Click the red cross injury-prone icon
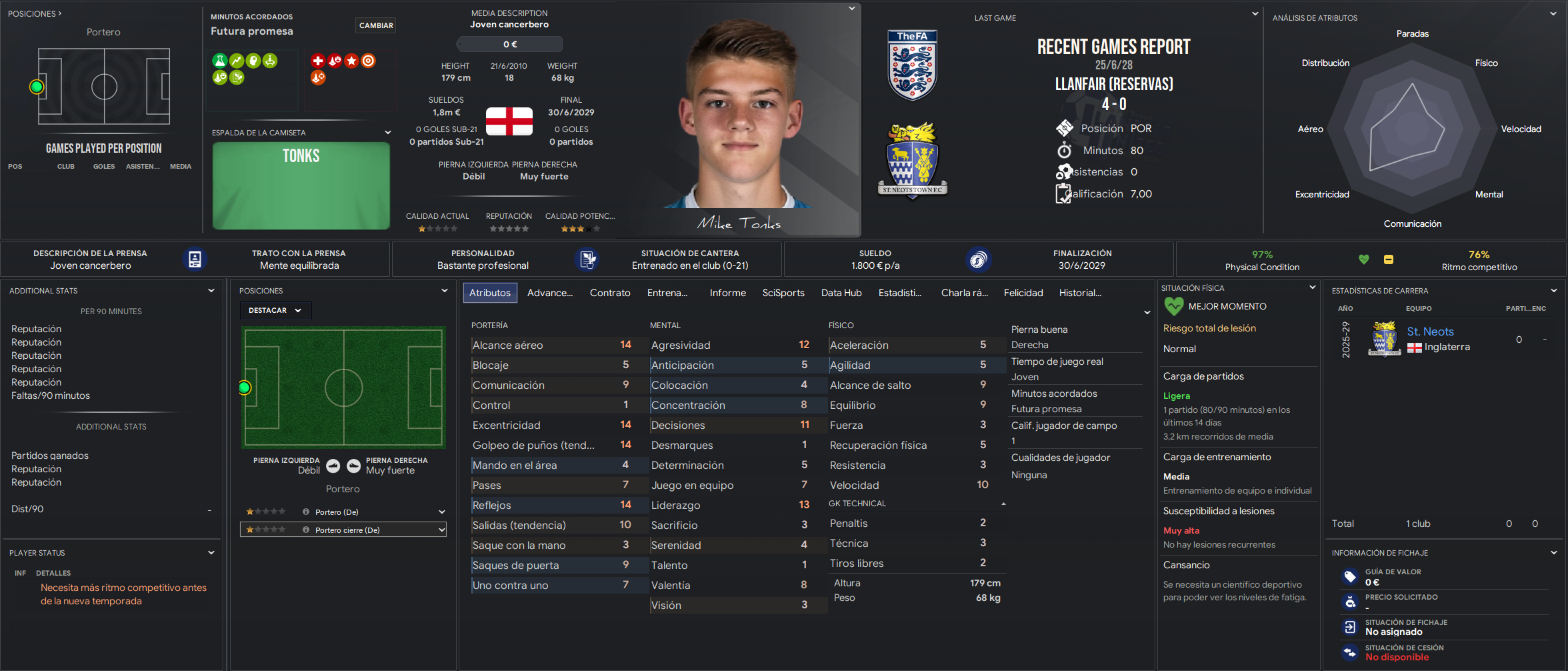Viewport: 1568px width, 671px height. [x=318, y=61]
